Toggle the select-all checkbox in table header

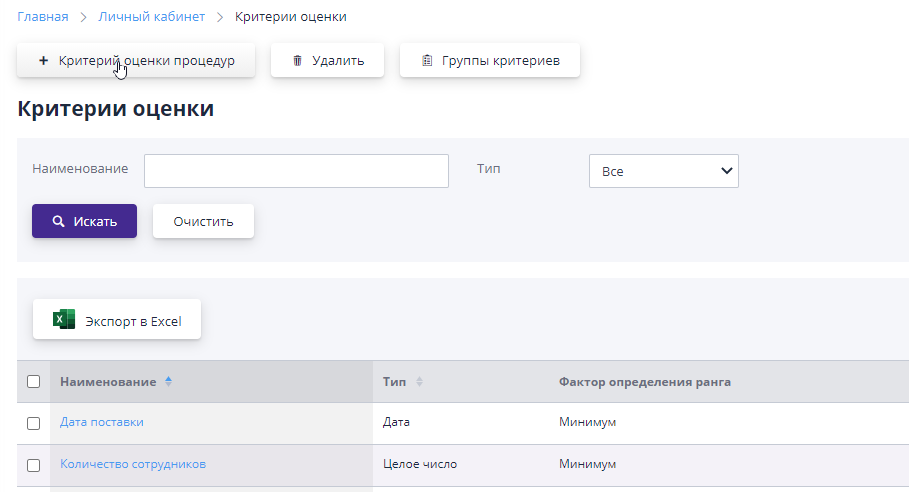33,382
